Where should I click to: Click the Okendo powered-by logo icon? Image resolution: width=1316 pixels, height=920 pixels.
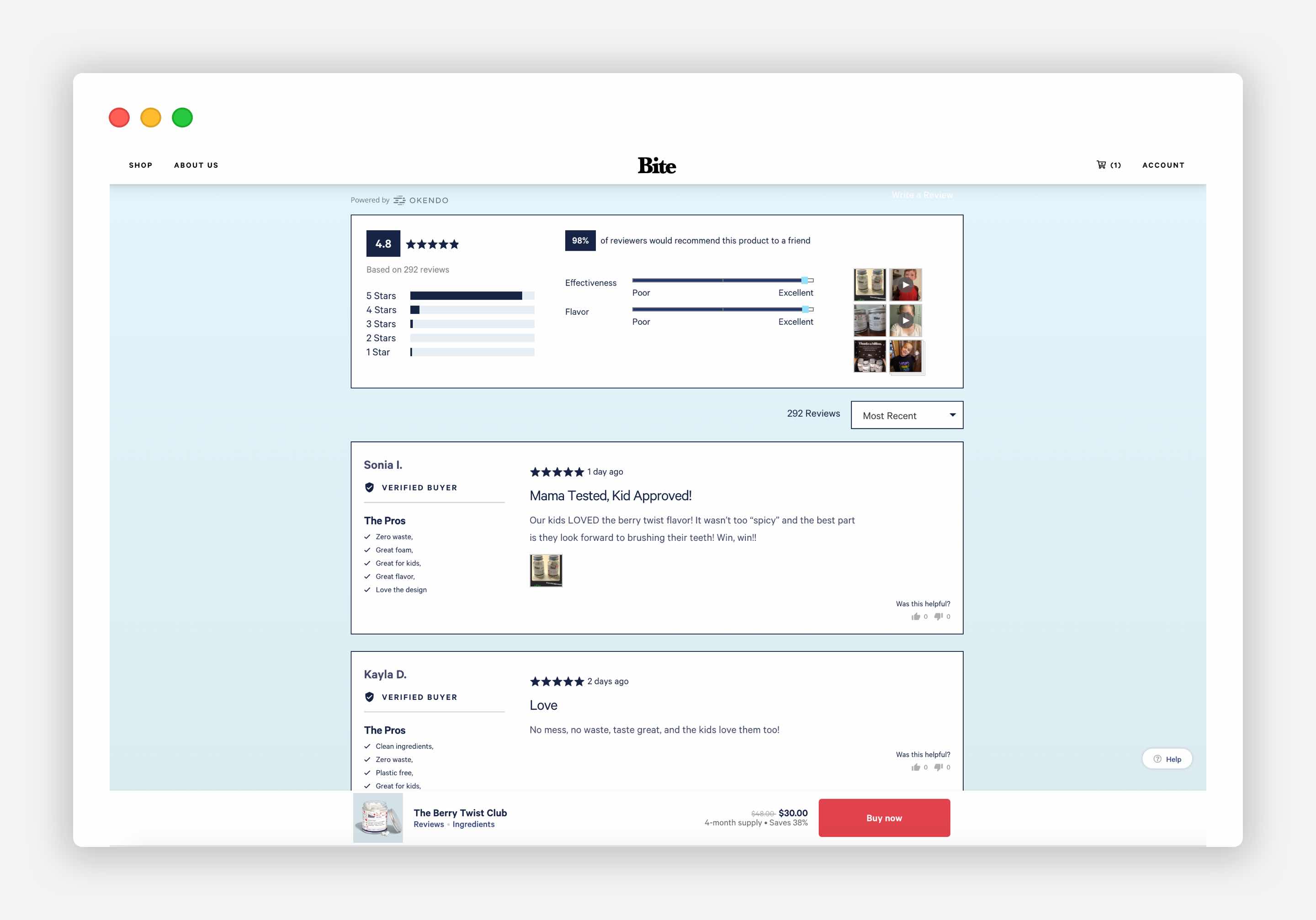[x=400, y=199]
